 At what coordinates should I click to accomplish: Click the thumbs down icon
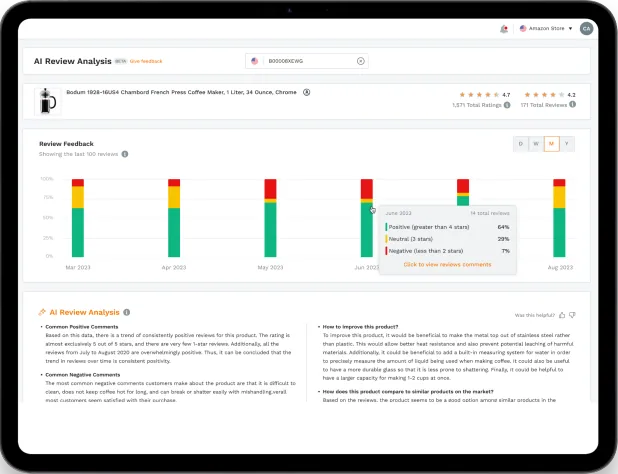click(x=572, y=314)
